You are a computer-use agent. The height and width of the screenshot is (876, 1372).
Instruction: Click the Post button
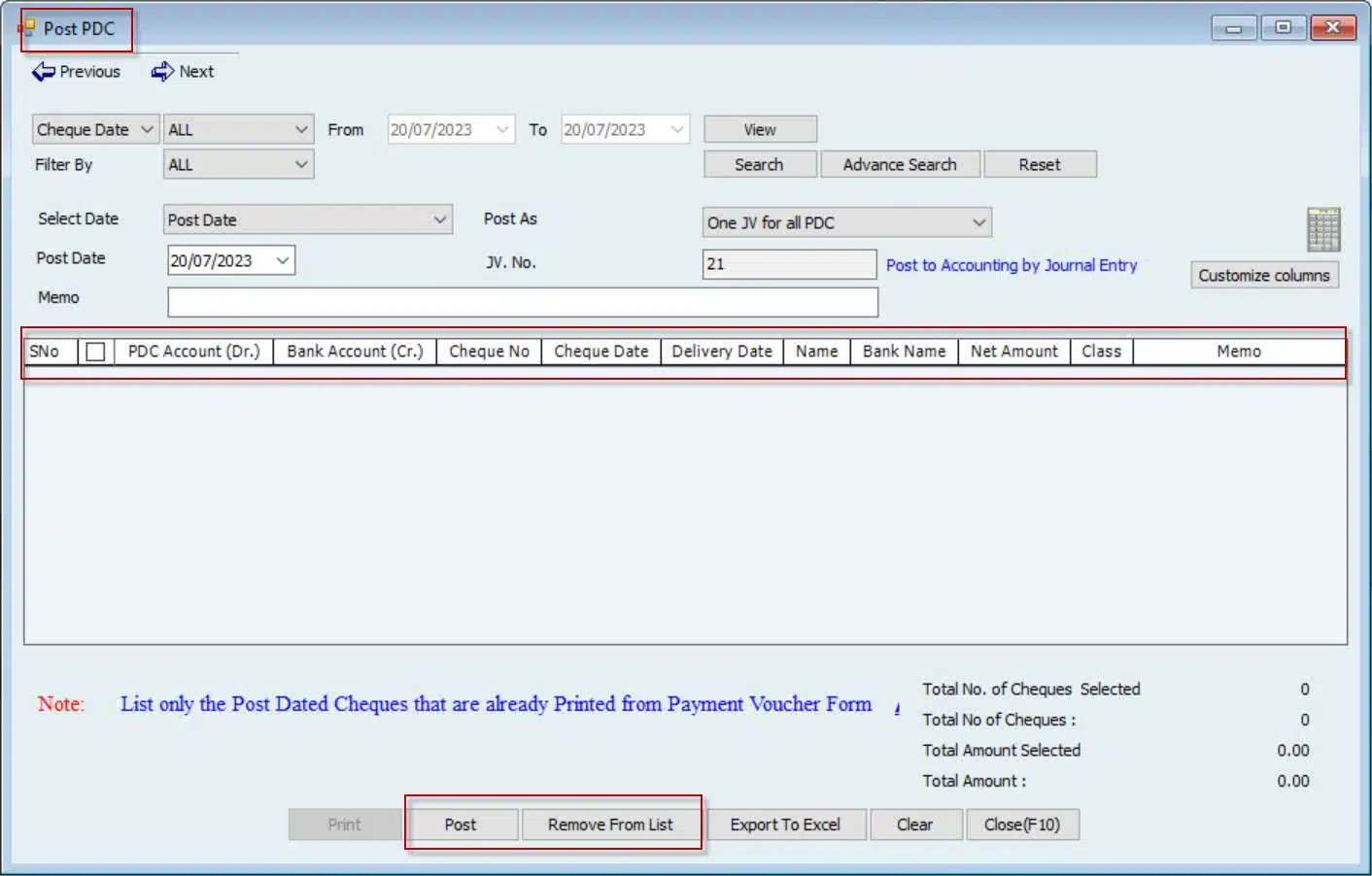click(x=461, y=825)
